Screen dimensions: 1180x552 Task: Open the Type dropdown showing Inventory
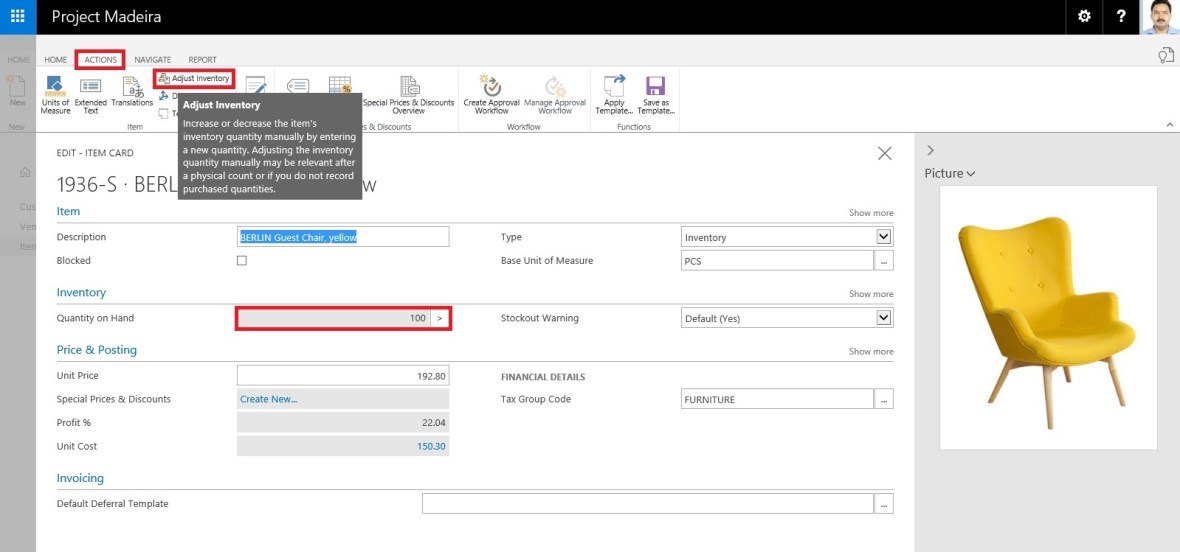tap(883, 237)
